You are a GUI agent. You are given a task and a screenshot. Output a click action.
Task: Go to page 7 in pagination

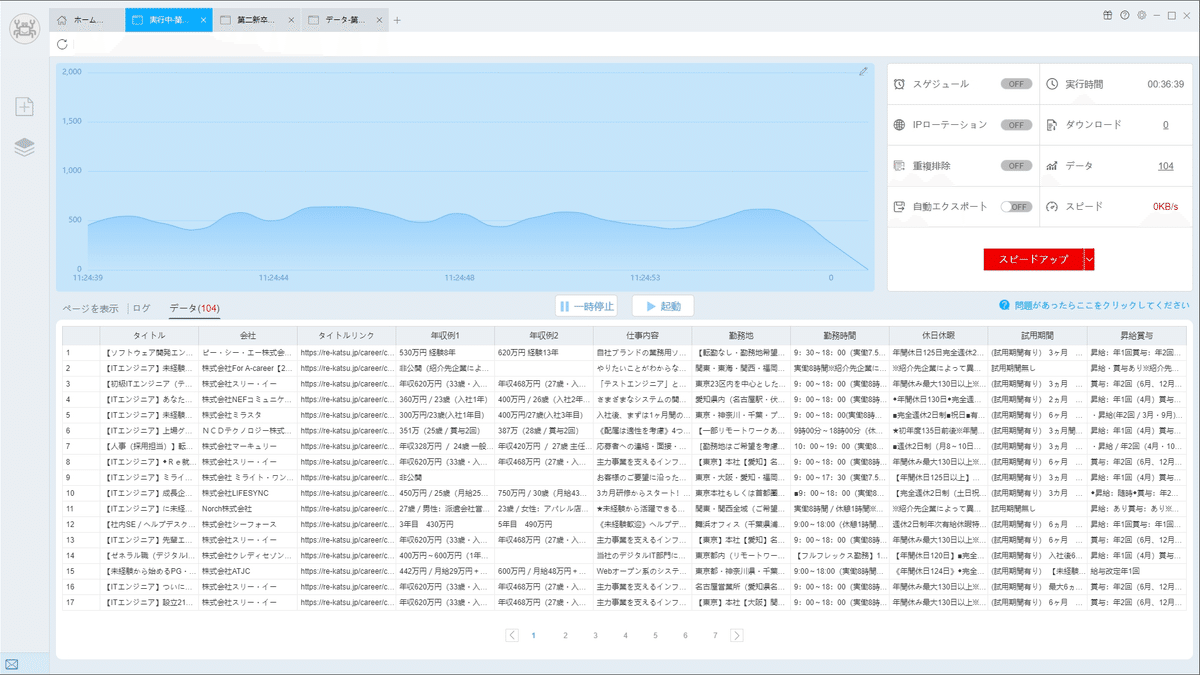point(715,635)
